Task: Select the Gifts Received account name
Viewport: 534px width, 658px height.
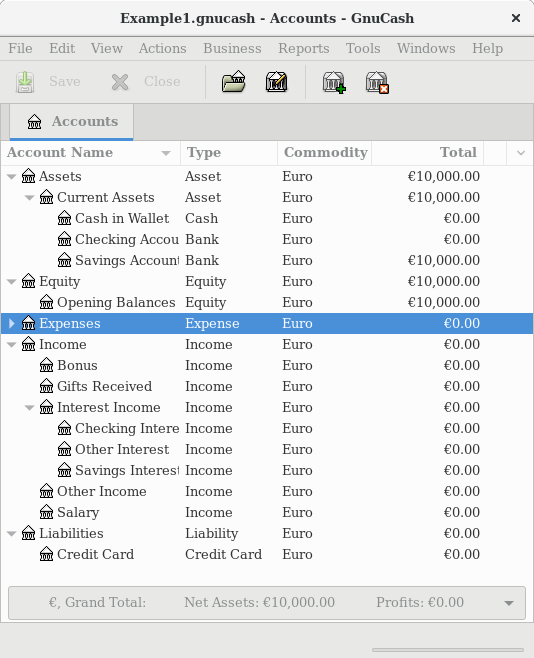Action: [x=104, y=386]
